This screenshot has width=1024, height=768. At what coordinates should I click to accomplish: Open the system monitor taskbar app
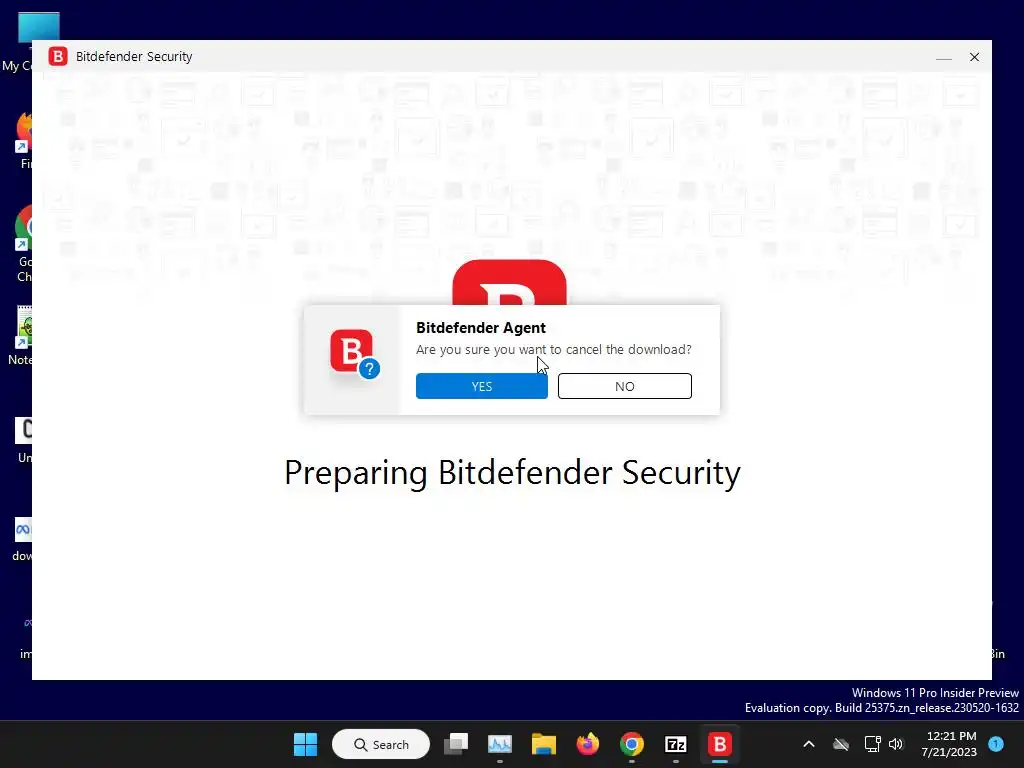pyautogui.click(x=500, y=744)
